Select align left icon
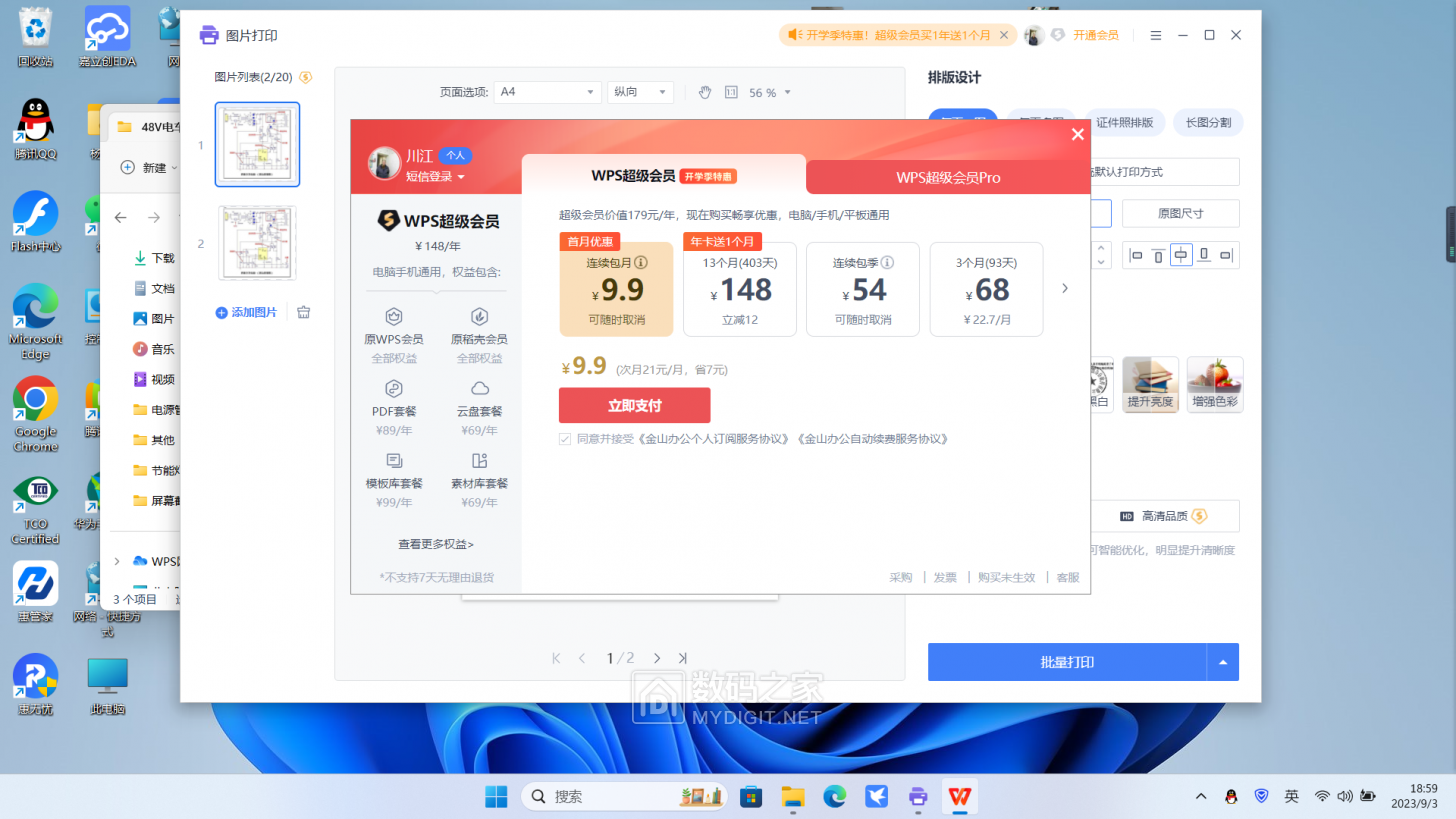 point(1136,255)
